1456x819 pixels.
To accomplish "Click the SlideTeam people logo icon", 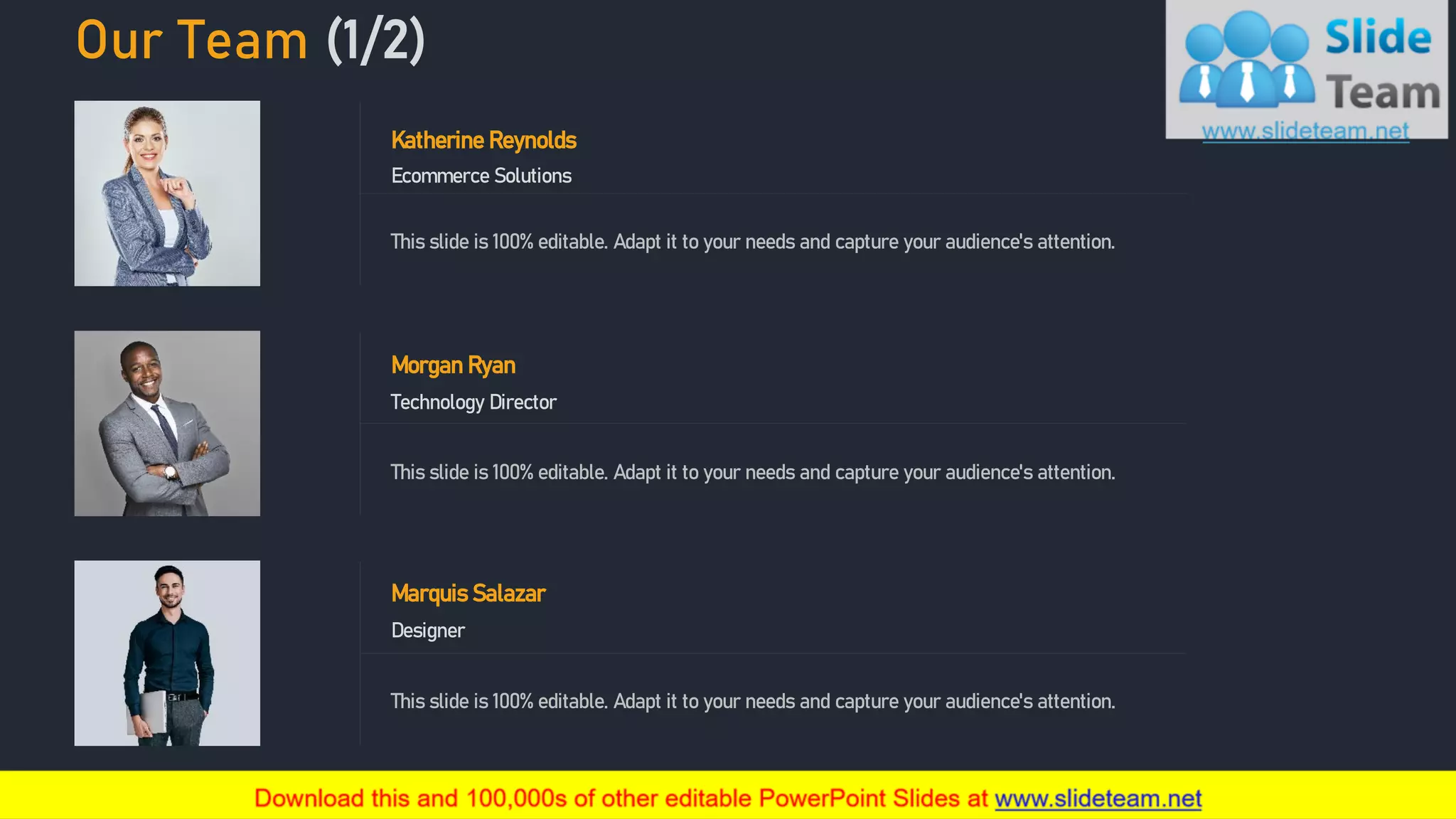I will 1247,60.
